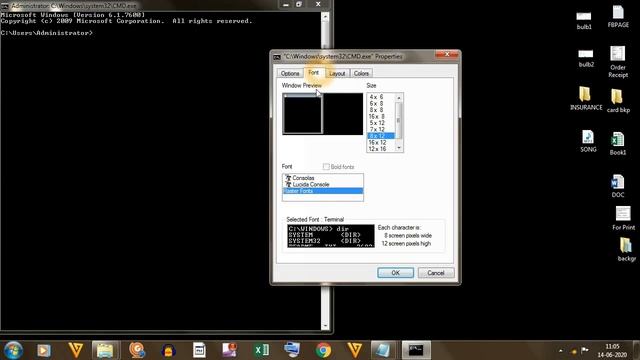Open the Options tab in Properties
This screenshot has width=640, height=360.
pos(290,73)
